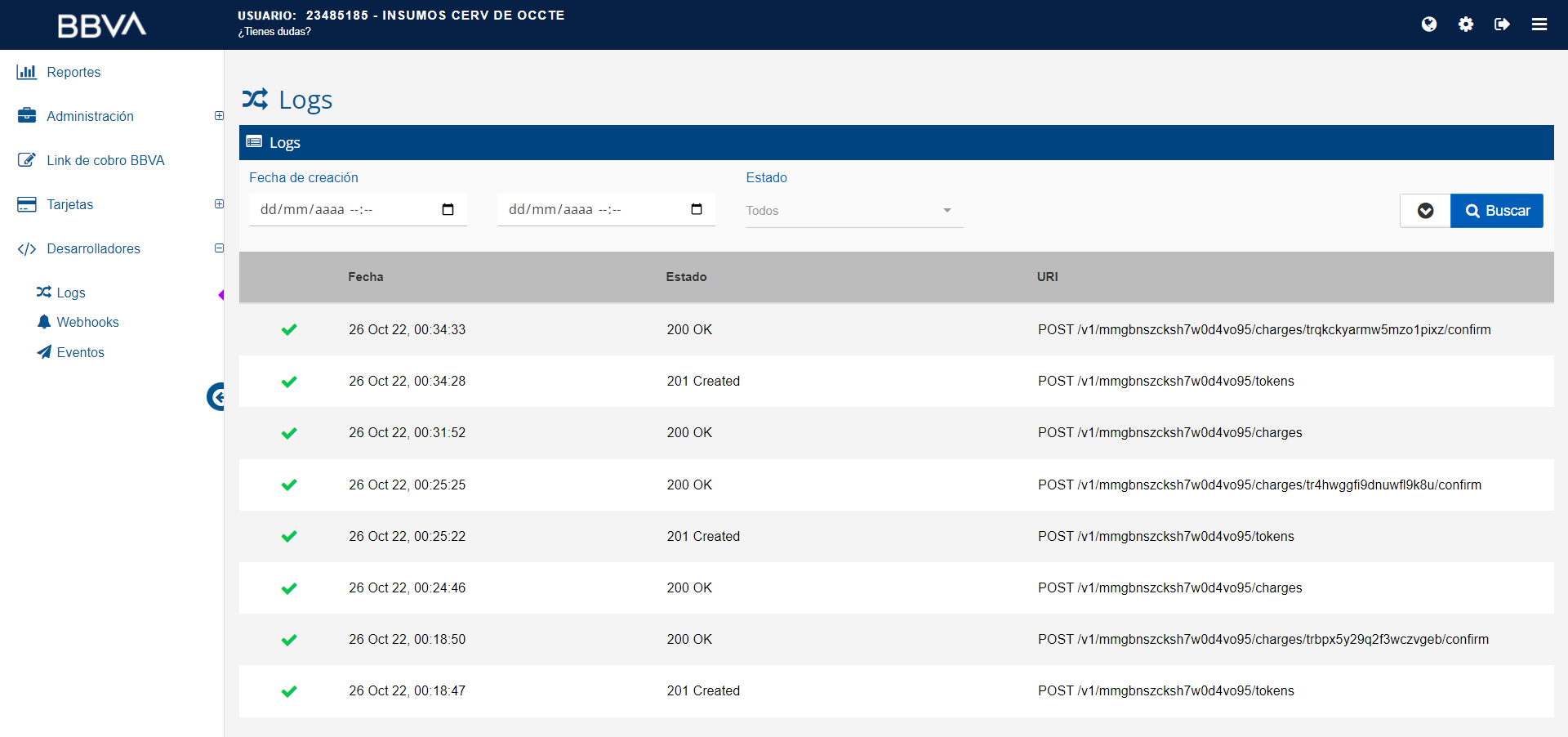This screenshot has height=737, width=1568.
Task: Select the date 26 Oct 22, 00:18:50
Action: click(407, 639)
